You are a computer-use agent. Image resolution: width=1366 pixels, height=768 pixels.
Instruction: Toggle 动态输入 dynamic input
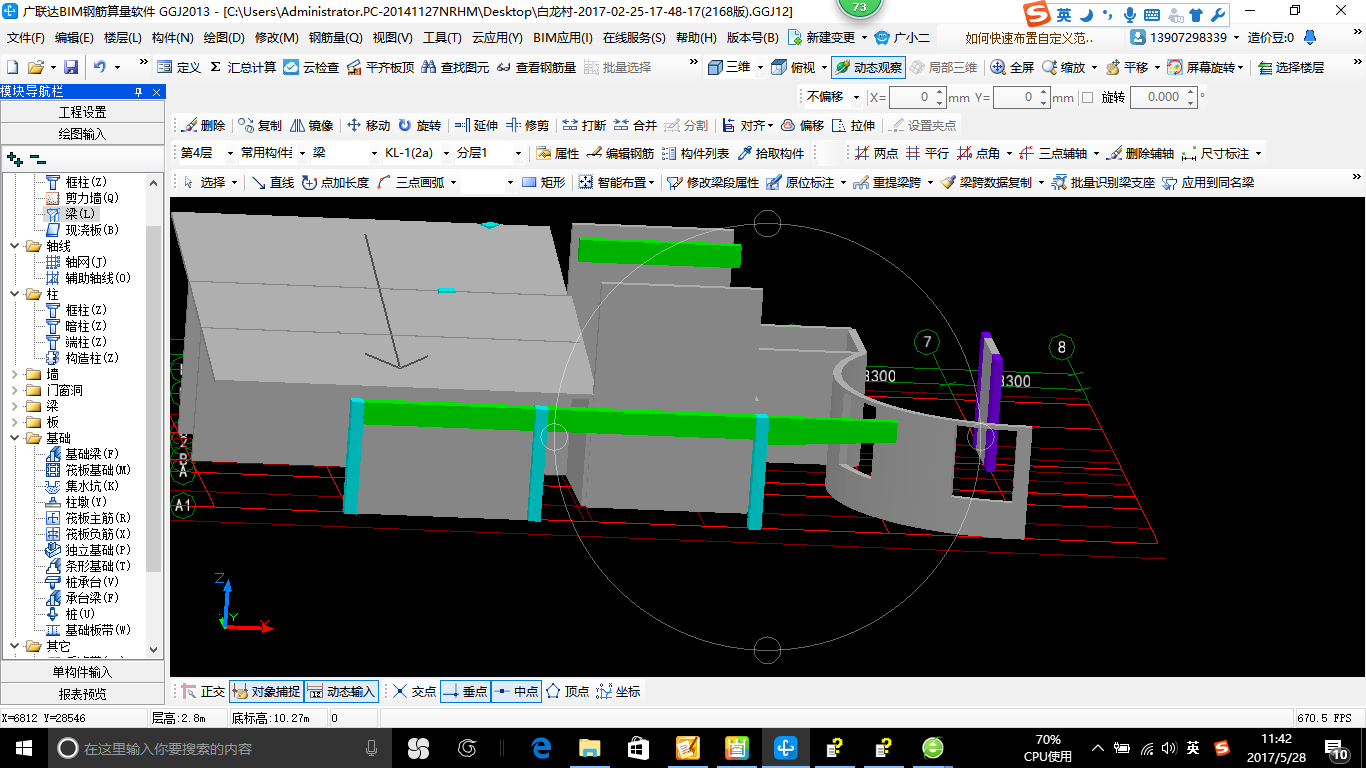(x=341, y=691)
